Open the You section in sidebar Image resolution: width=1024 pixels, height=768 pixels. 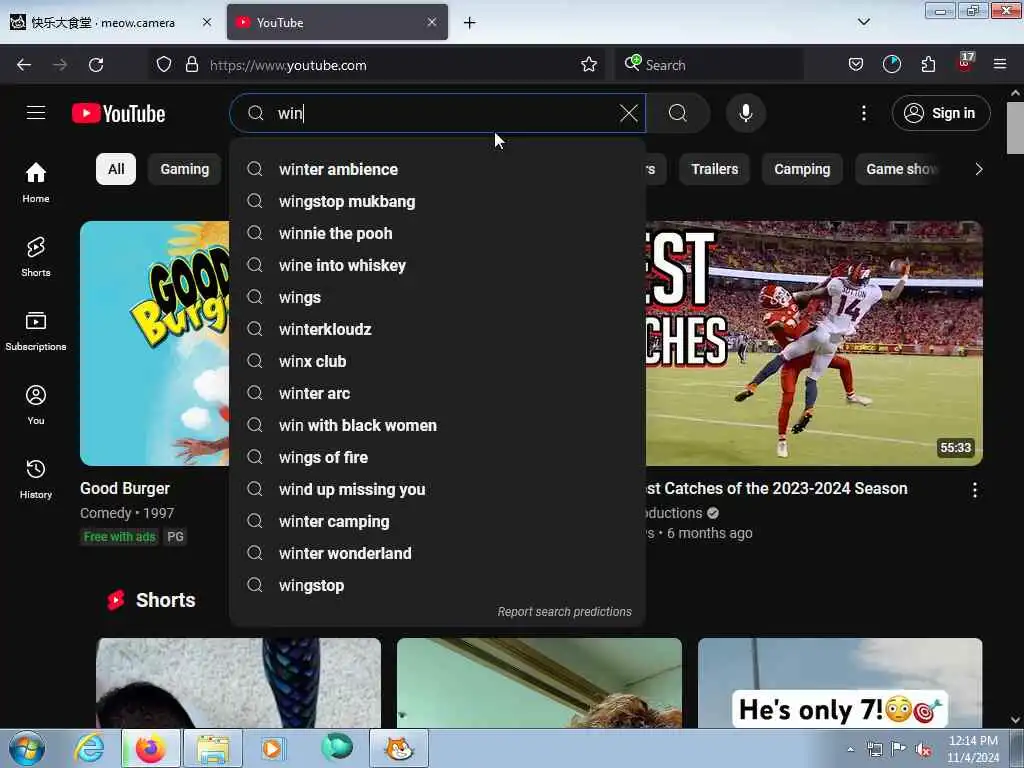pos(36,405)
